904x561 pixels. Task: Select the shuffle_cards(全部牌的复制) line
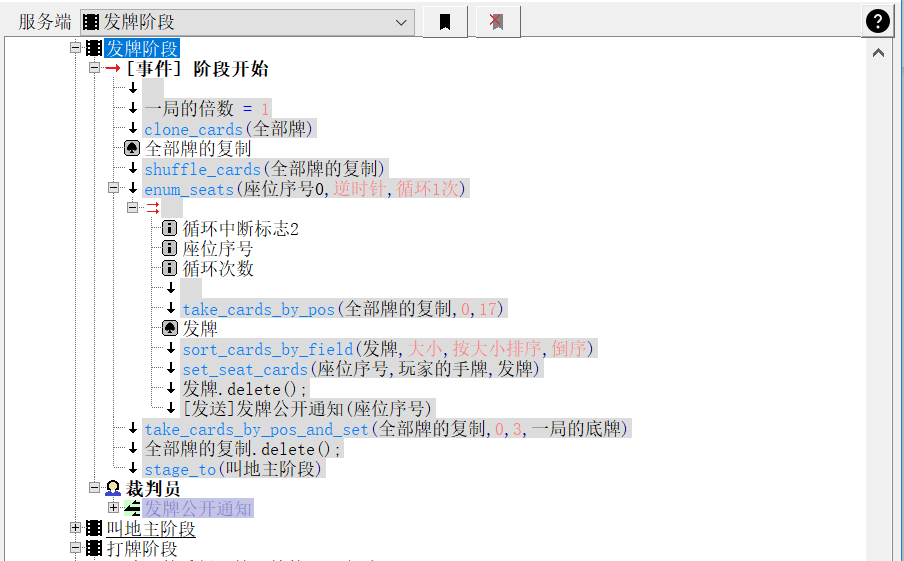pyautogui.click(x=265, y=169)
